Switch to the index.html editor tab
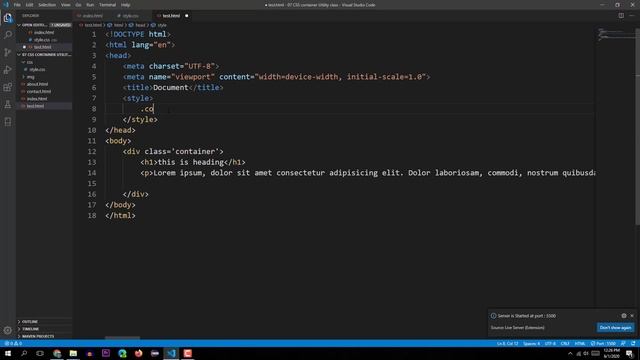Image resolution: width=640 pixels, height=360 pixels. (92, 16)
